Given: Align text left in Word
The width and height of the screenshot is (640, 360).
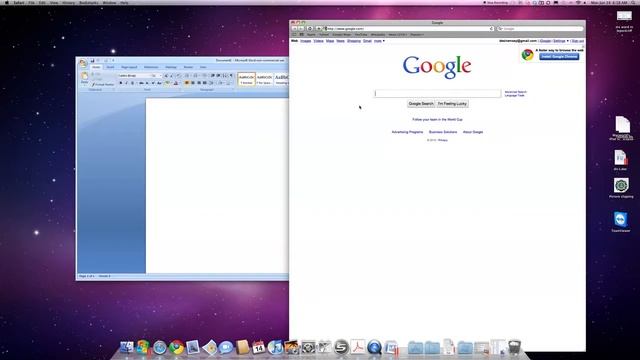Looking at the screenshot, I should (x=187, y=83).
